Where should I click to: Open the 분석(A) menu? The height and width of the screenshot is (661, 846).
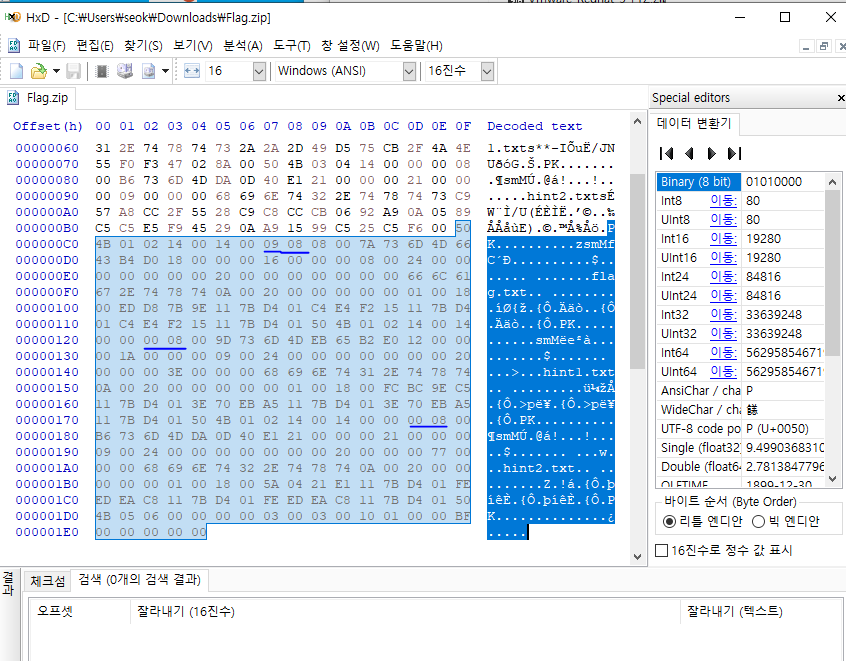(243, 46)
